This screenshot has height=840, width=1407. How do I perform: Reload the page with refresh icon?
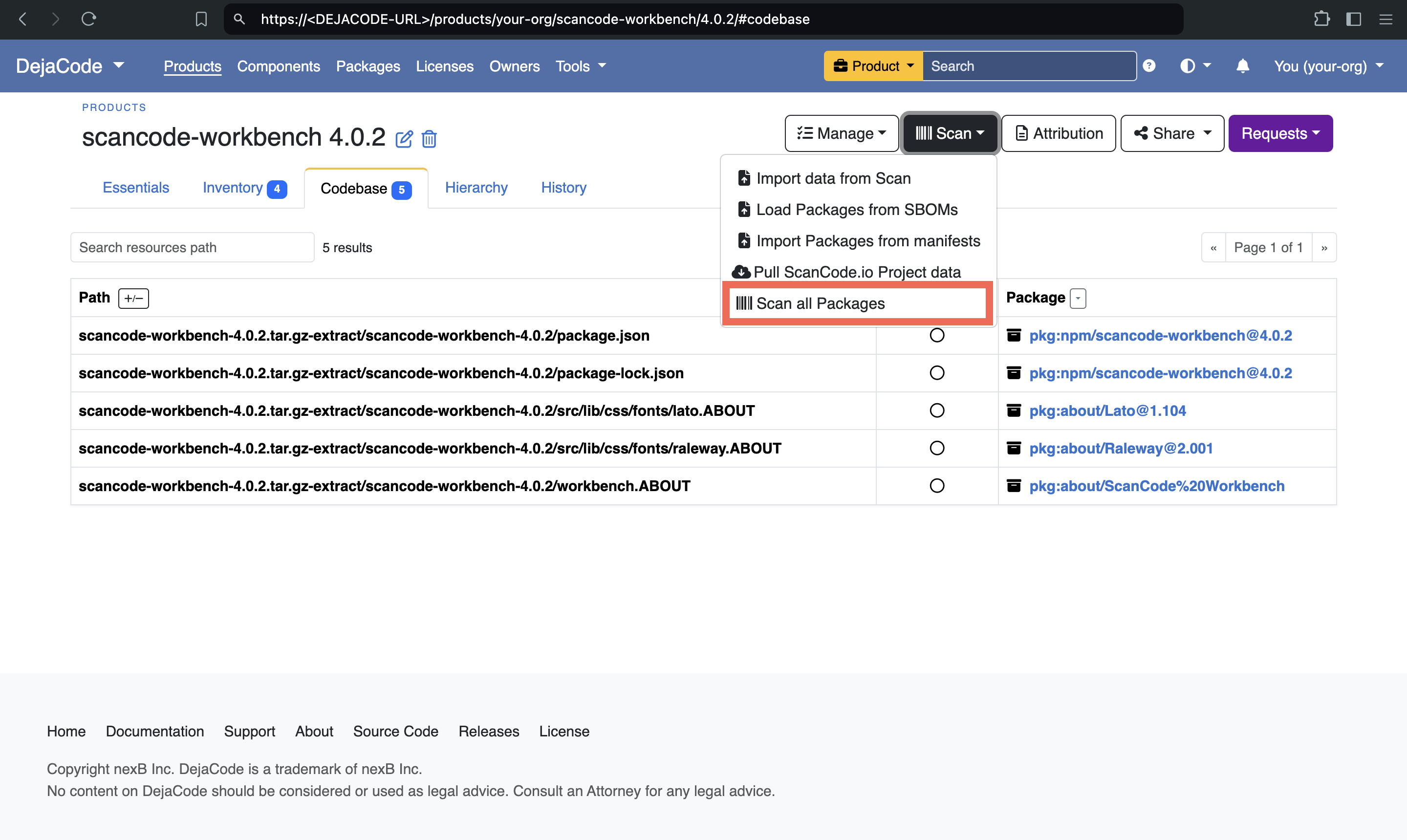tap(89, 19)
